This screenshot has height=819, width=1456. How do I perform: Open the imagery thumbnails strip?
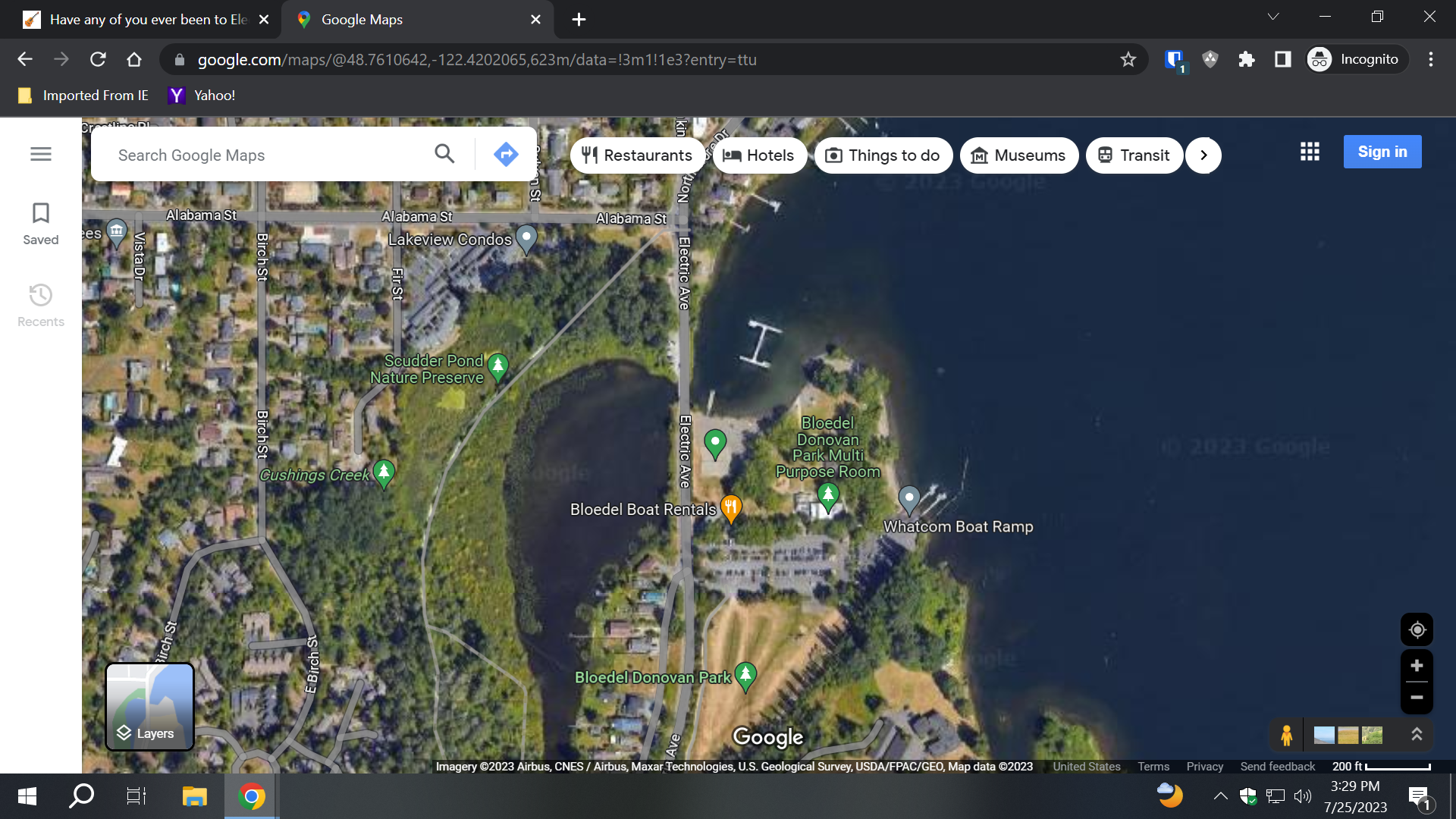(1348, 735)
